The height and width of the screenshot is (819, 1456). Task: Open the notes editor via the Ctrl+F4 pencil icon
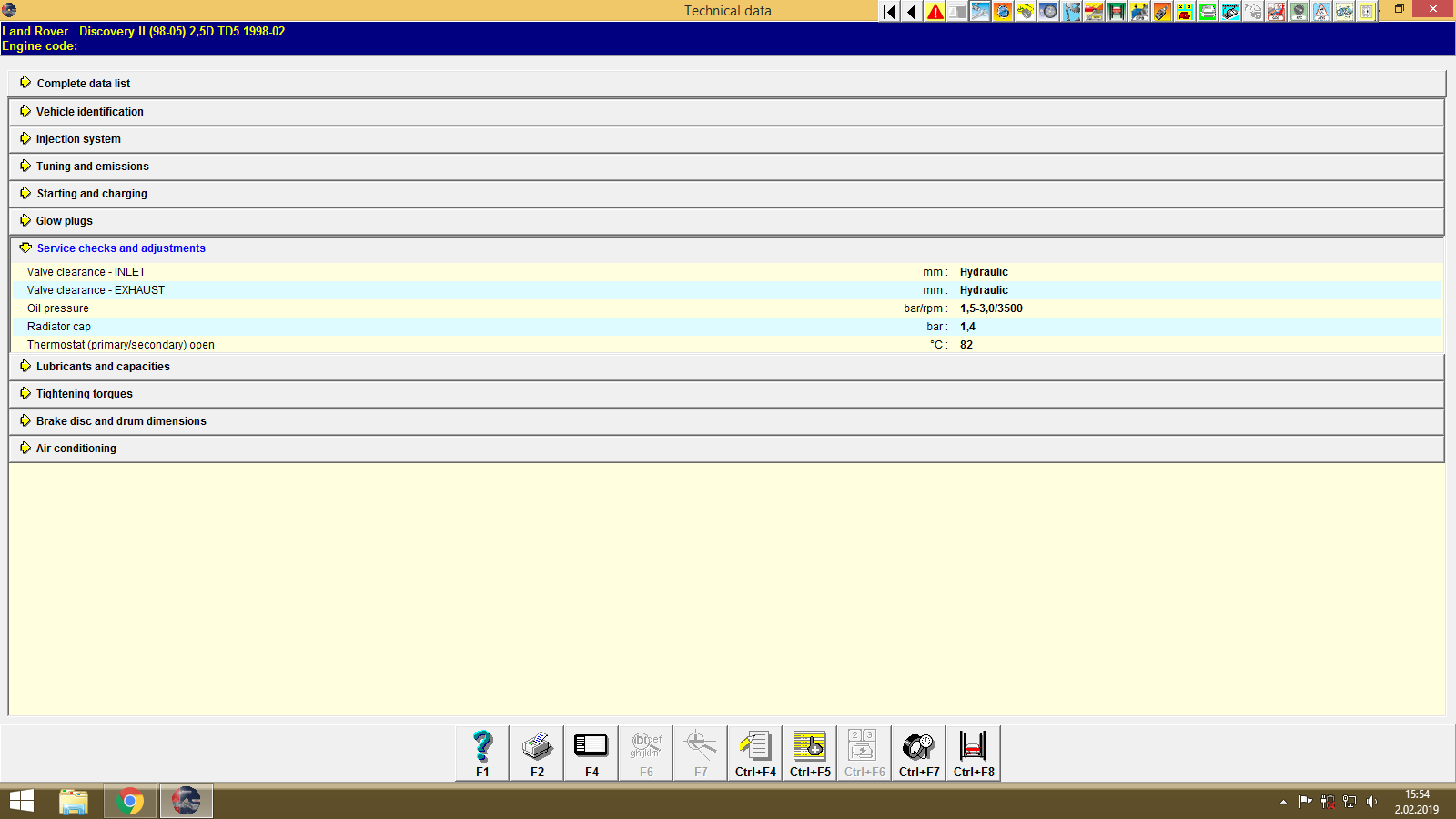[754, 753]
